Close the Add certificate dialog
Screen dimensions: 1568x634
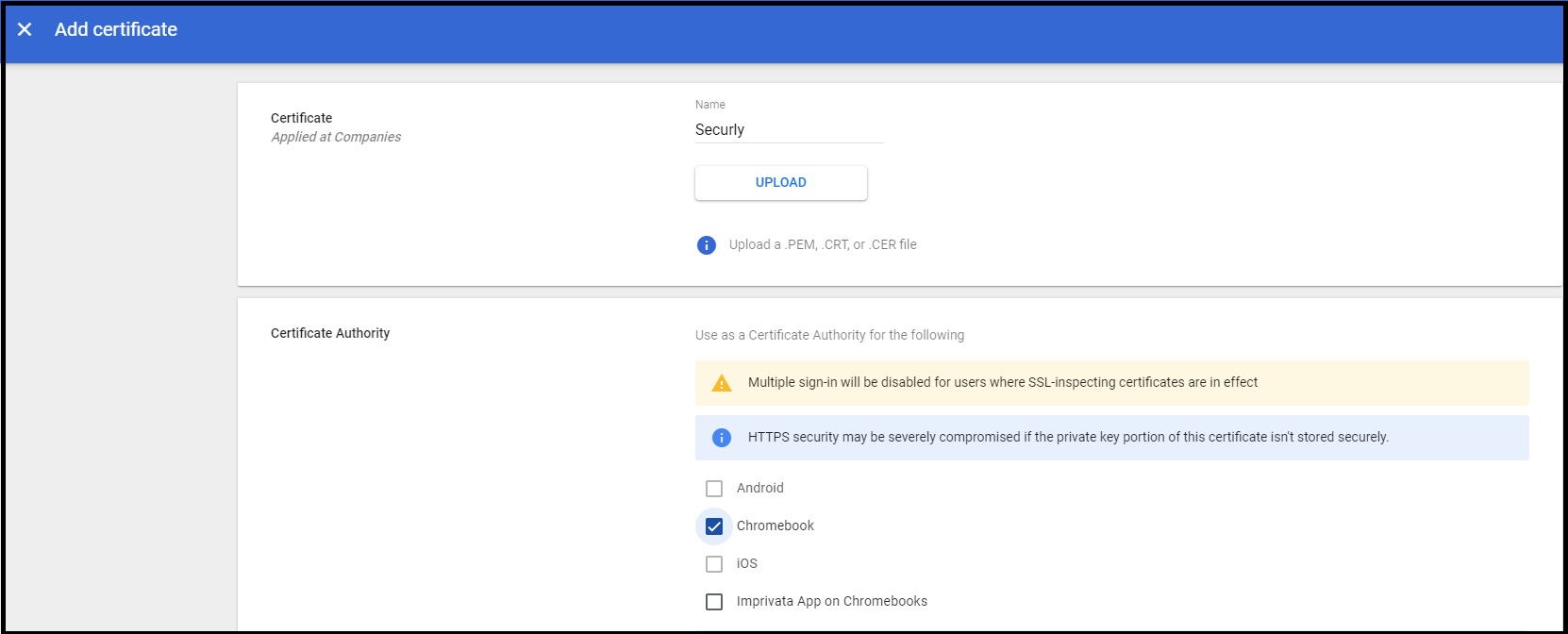coord(25,30)
